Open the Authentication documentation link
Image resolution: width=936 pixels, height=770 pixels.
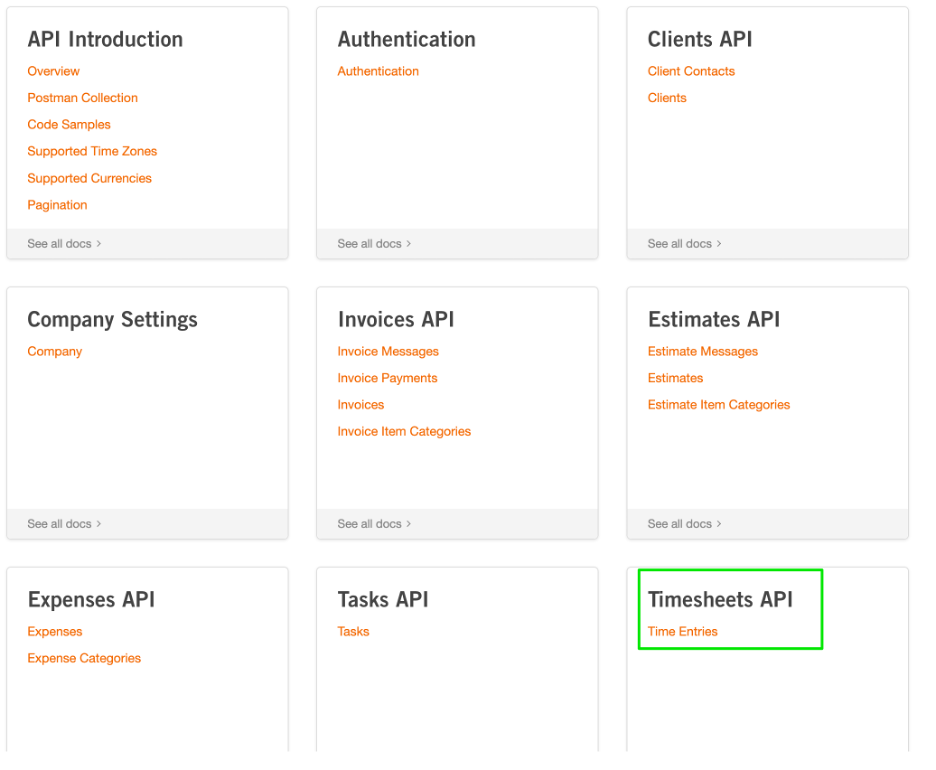[378, 71]
